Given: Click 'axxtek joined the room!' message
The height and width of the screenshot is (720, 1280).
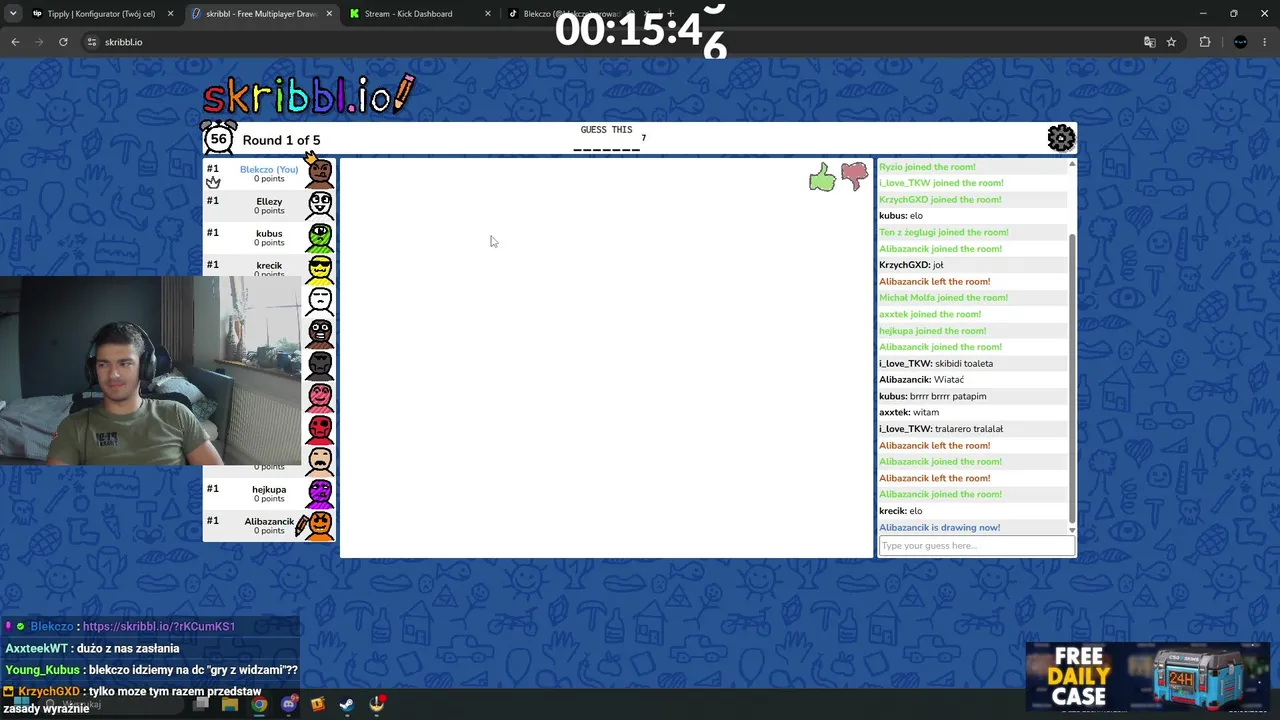Looking at the screenshot, I should coord(930,314).
